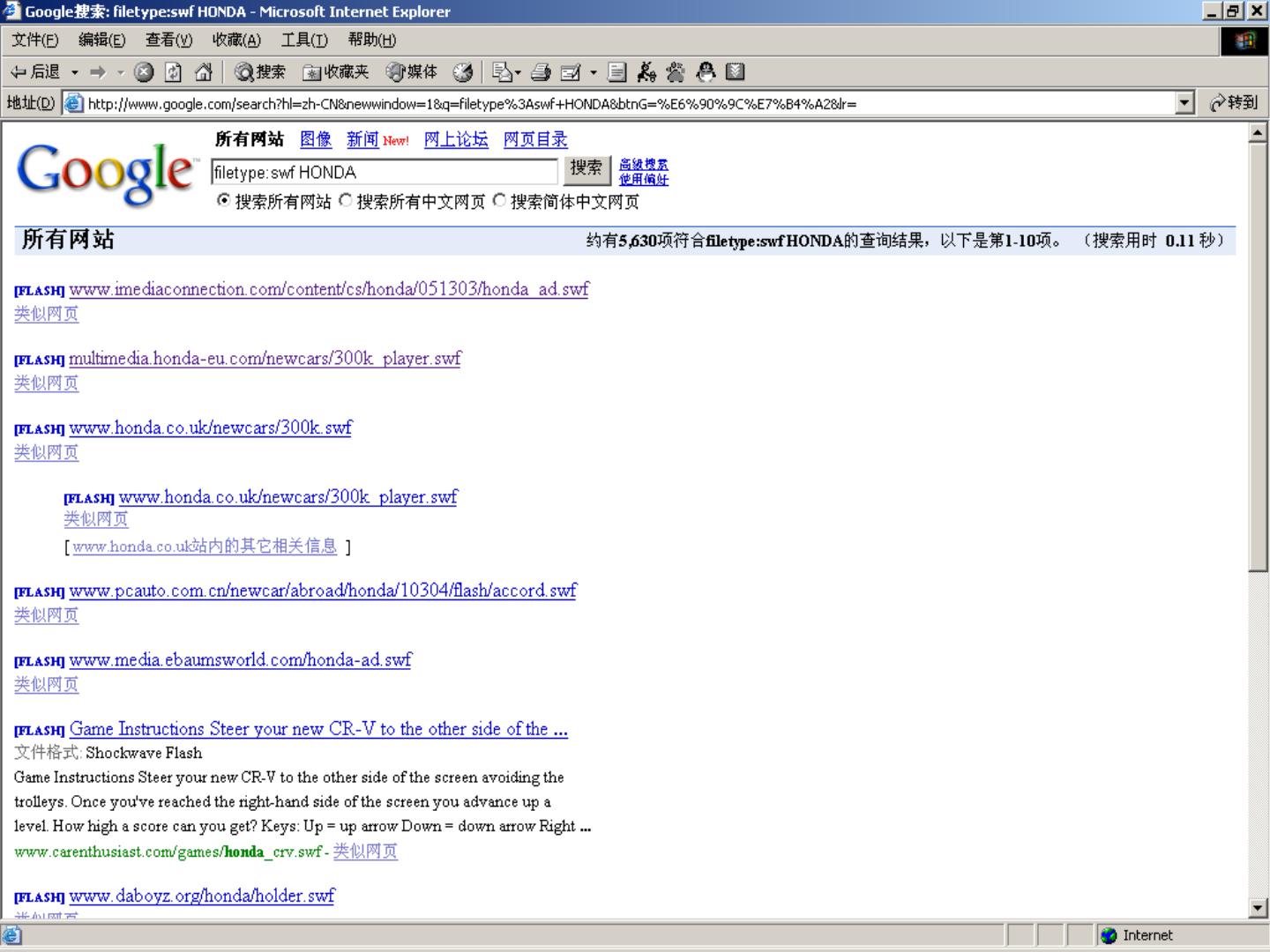Open the Mail button dropdown arrow
Image resolution: width=1270 pixels, height=952 pixels.
point(518,72)
